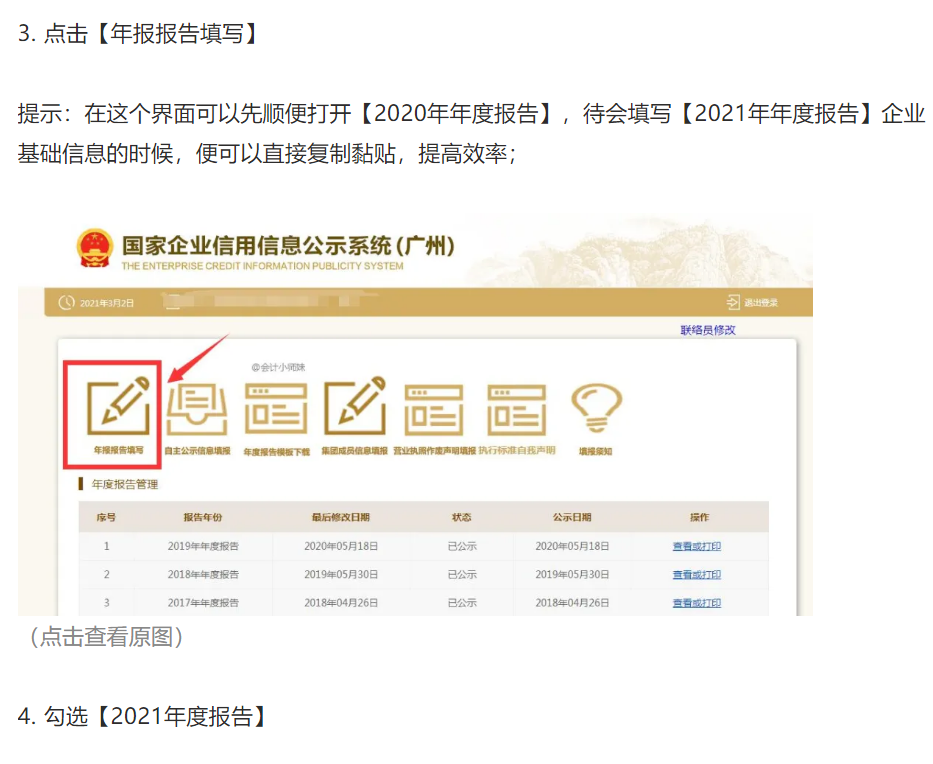
Task: Click the 填报须知 label text
Action: pyautogui.click(x=596, y=452)
